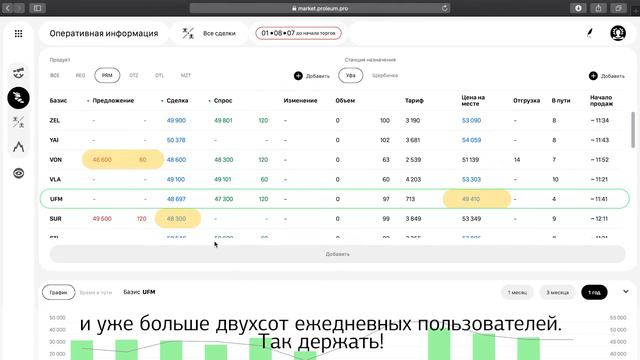
Task: Click the Цена на месте column header
Action: pos(473,100)
